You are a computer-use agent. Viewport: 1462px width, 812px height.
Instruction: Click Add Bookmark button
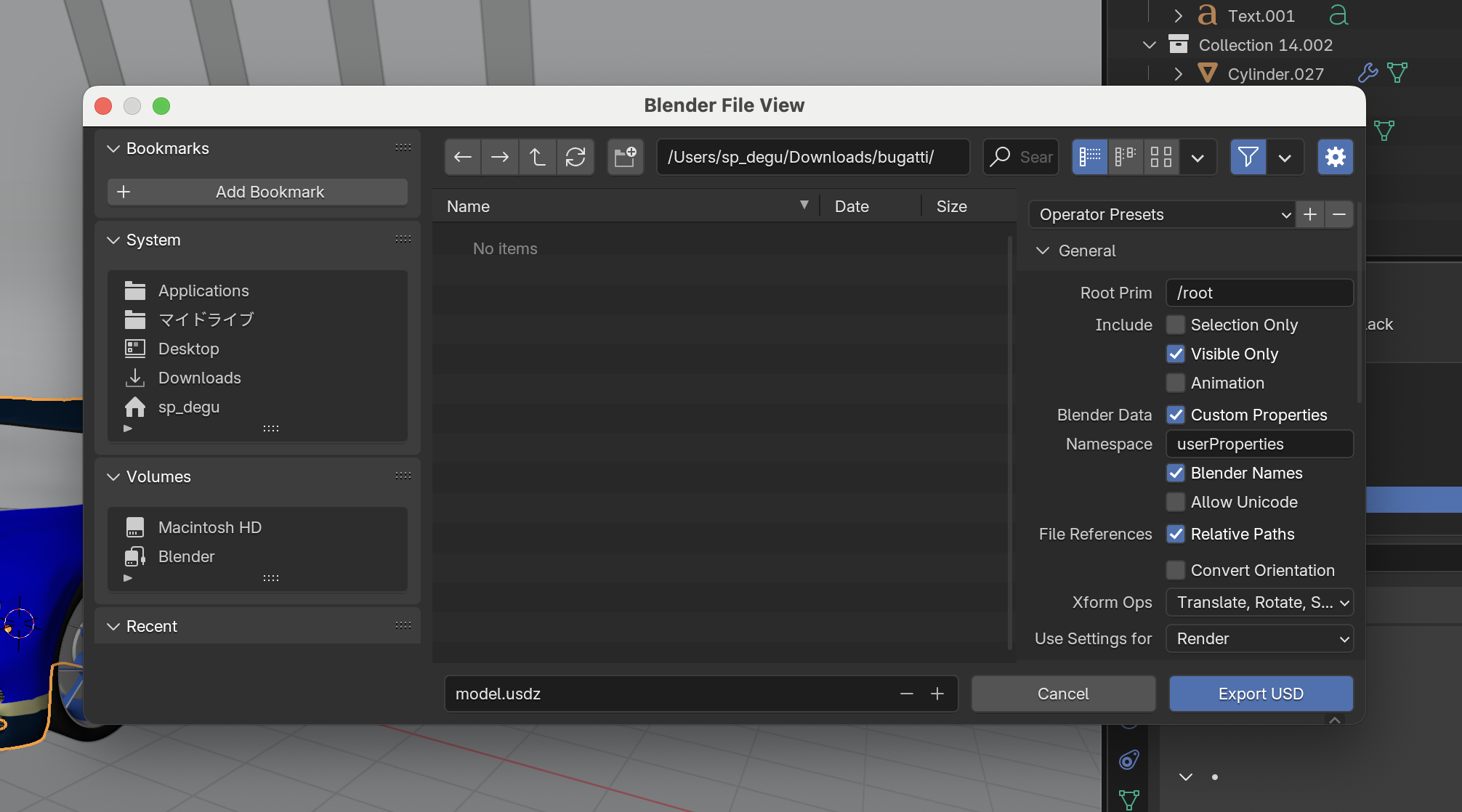(257, 192)
